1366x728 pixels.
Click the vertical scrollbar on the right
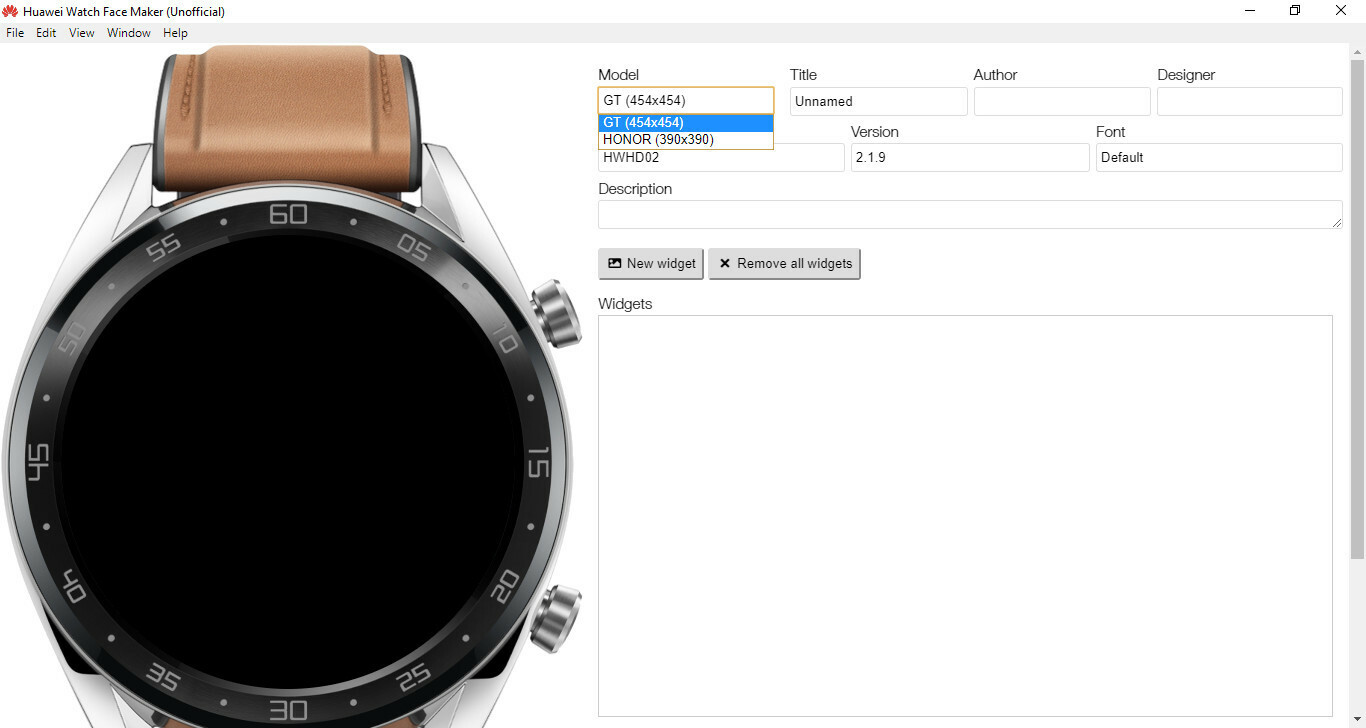pyautogui.click(x=1357, y=310)
